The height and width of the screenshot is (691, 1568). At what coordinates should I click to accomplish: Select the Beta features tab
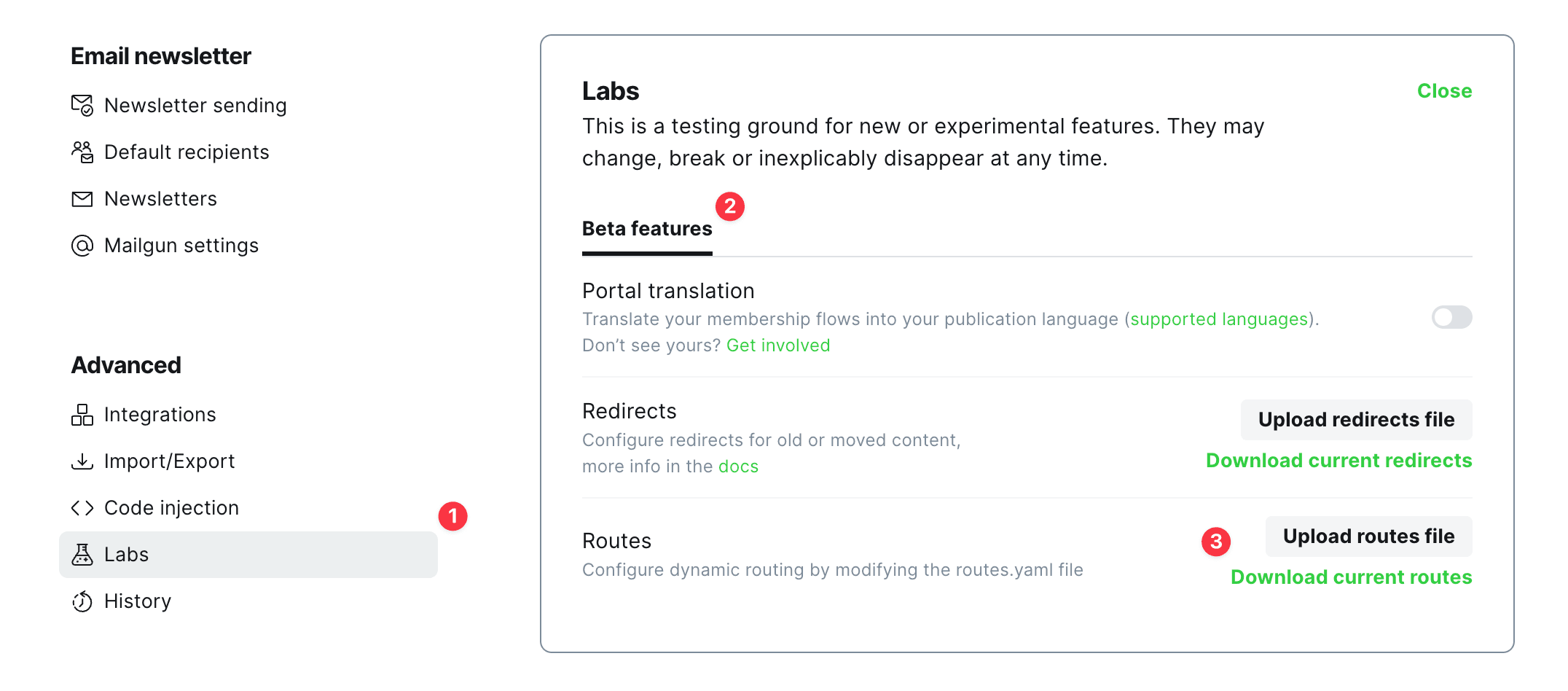click(x=647, y=229)
